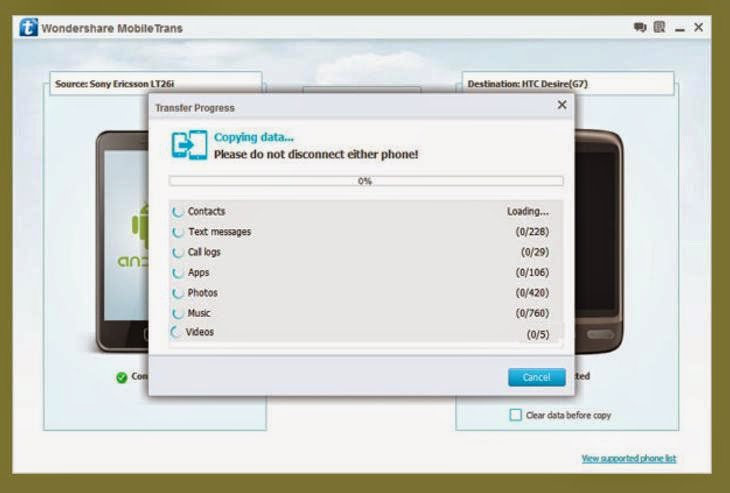Open View supported phone list link
This screenshot has width=730, height=493.
pyautogui.click(x=629, y=459)
